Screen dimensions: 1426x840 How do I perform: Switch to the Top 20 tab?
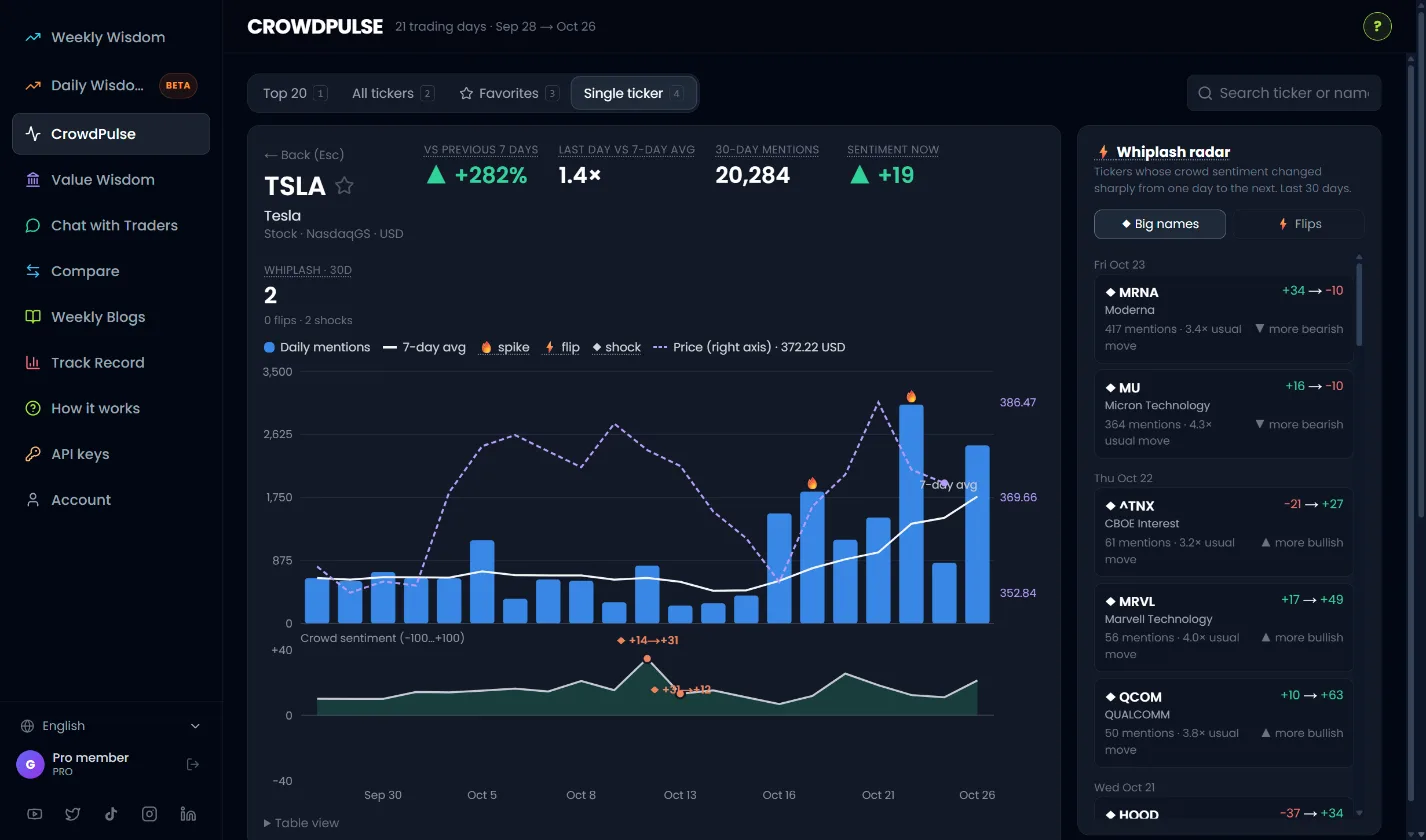click(x=295, y=93)
